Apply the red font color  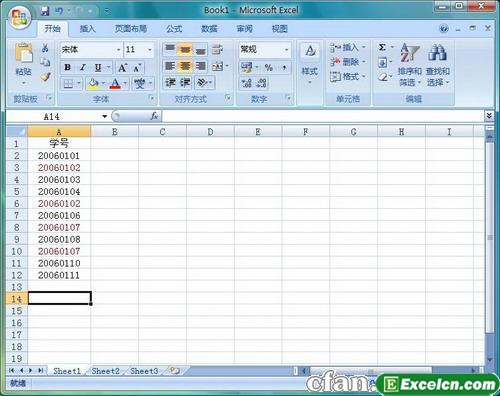tap(115, 83)
